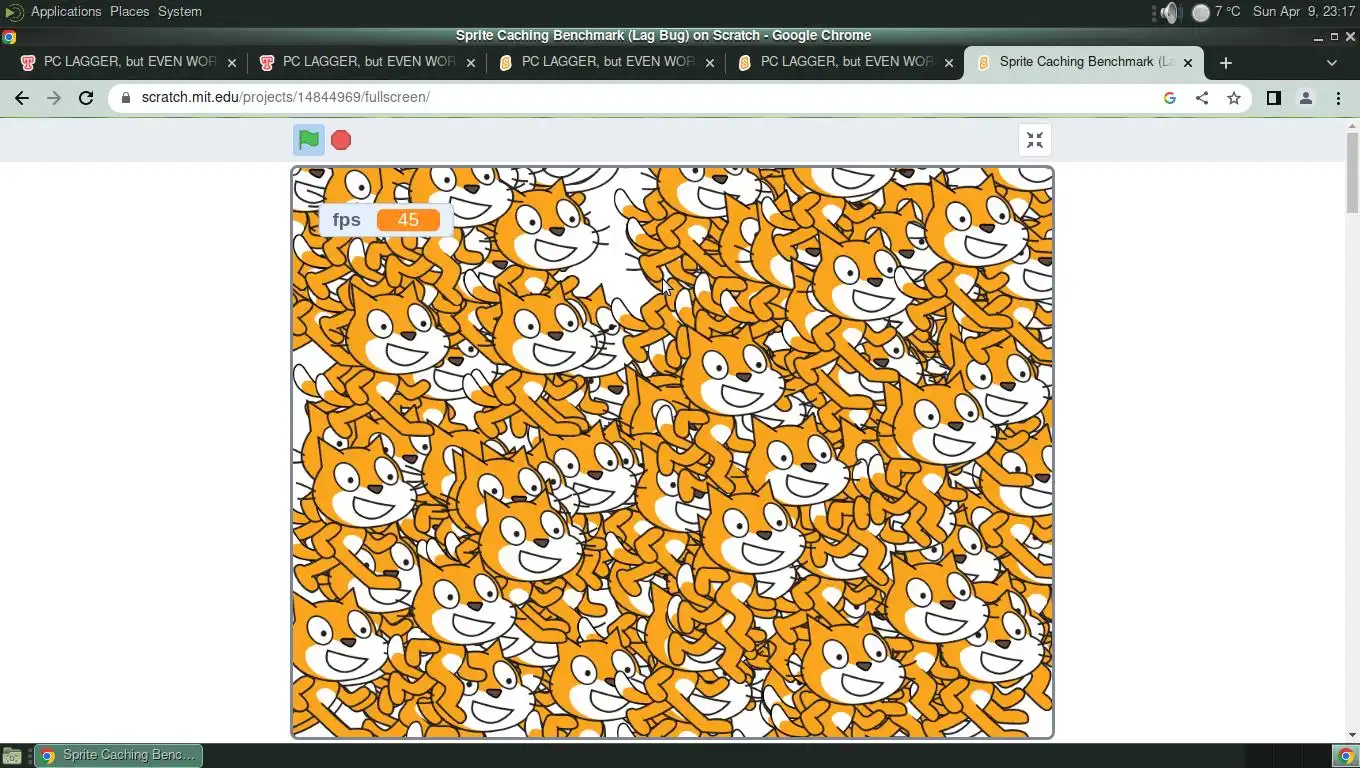Share this page using the share icon
1360x768 pixels.
point(1202,98)
